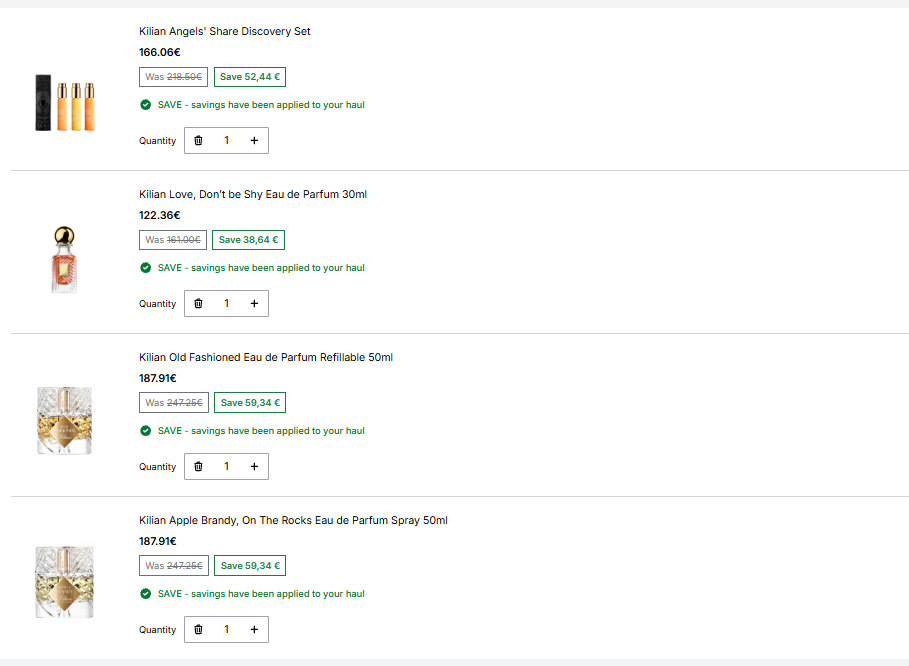Screen dimensions: 909x666
Task: Open Kilian Old Fashioned Refillable 50ml title
Action: pyautogui.click(x=266, y=357)
